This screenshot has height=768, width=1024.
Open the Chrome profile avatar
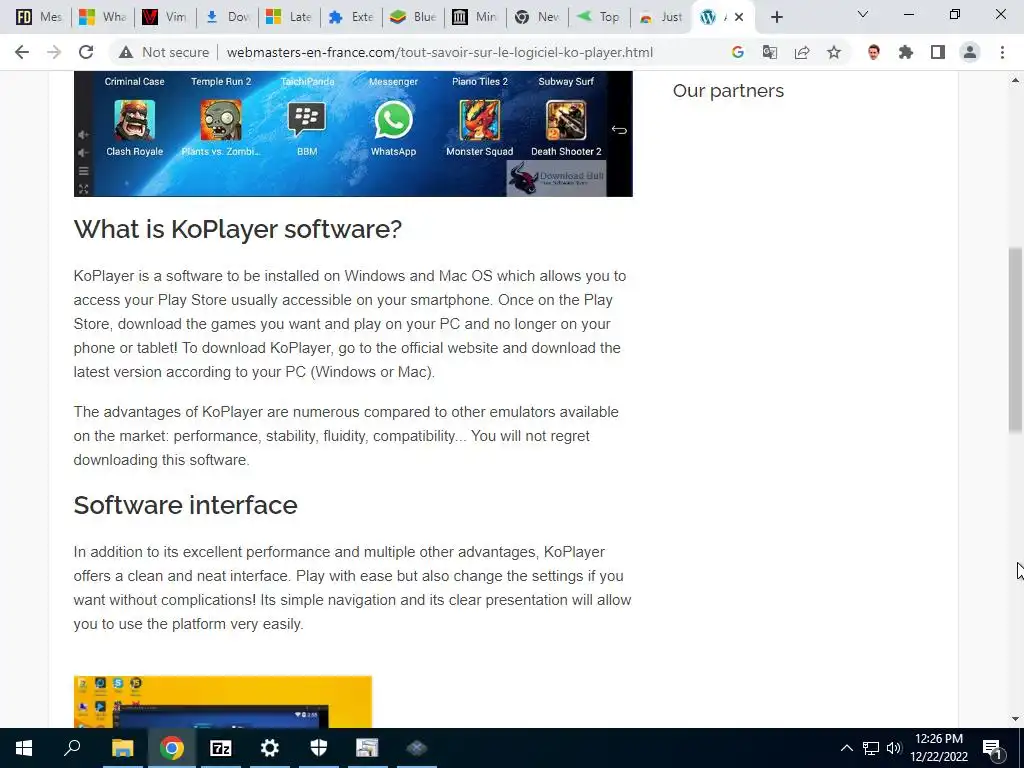pos(970,52)
